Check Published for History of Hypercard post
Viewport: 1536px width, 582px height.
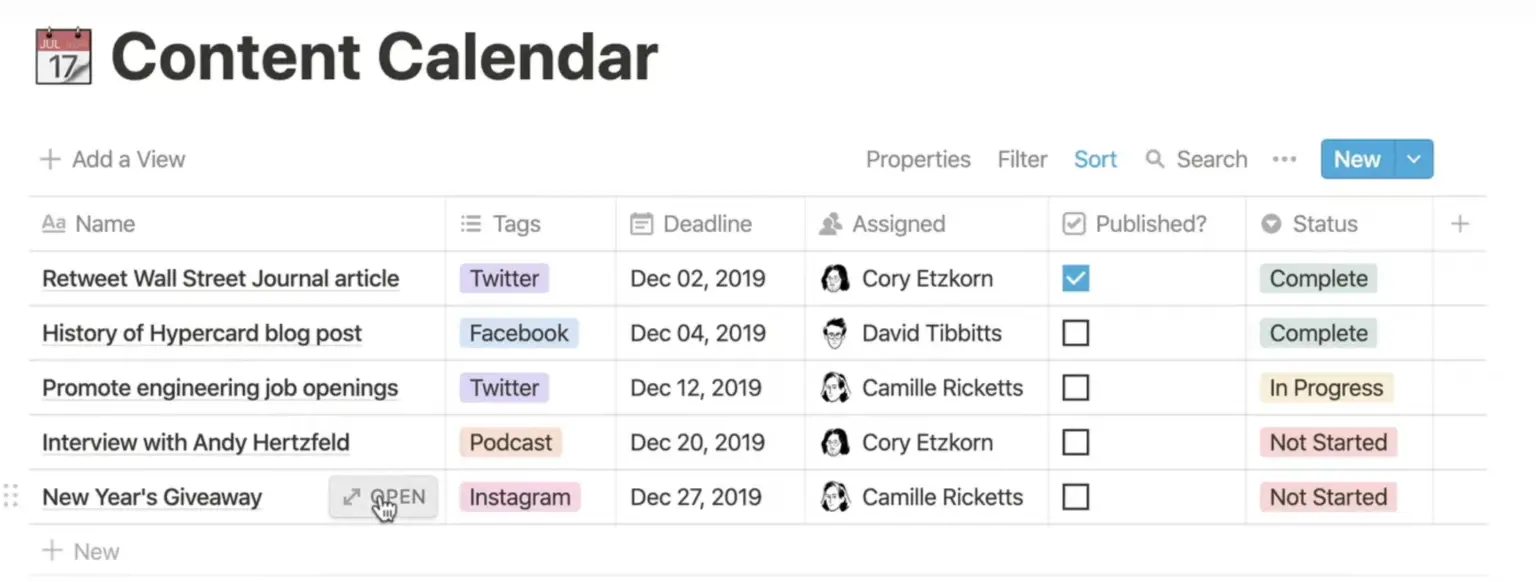pyautogui.click(x=1075, y=333)
